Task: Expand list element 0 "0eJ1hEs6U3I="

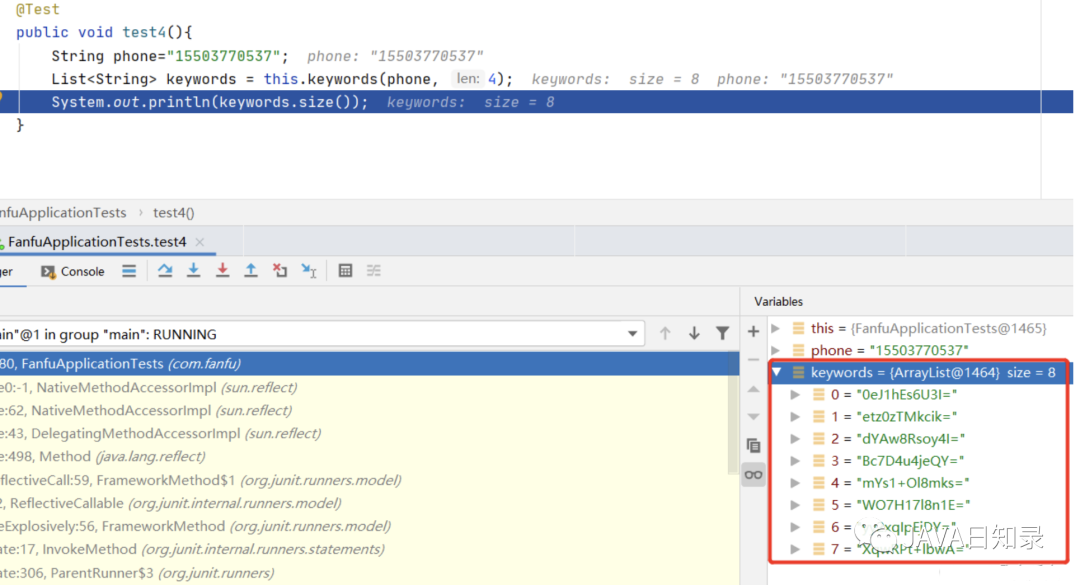Action: 795,395
